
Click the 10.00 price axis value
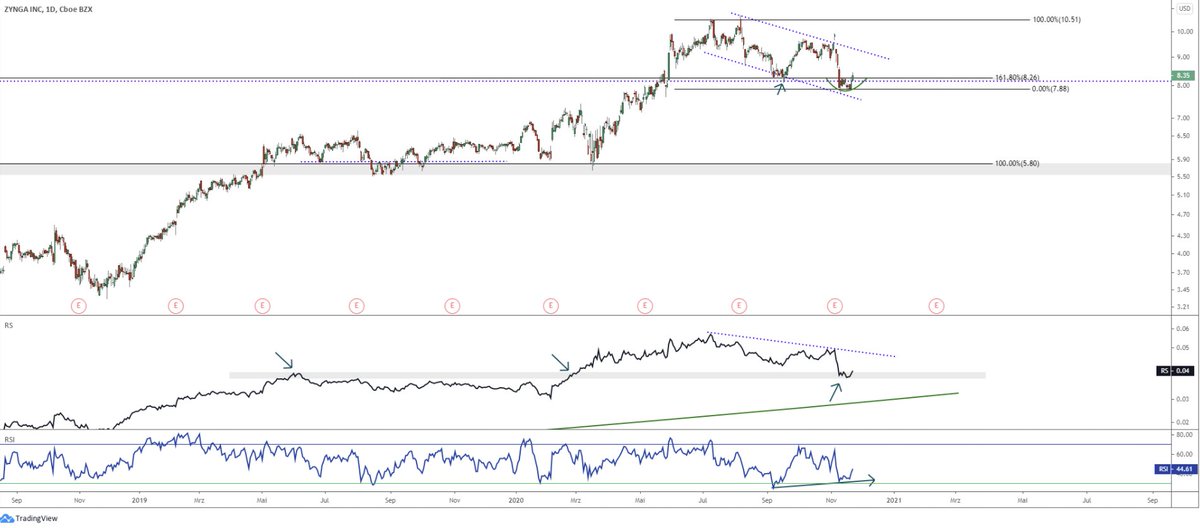click(1185, 31)
